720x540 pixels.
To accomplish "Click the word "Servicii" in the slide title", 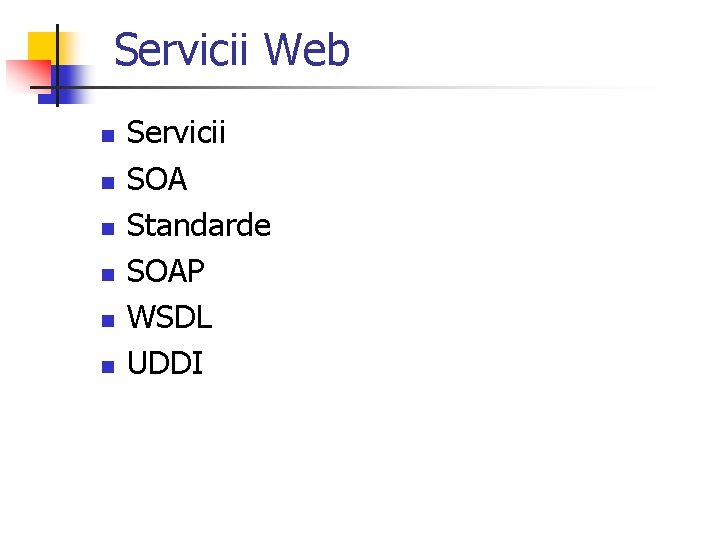I will [x=181, y=49].
